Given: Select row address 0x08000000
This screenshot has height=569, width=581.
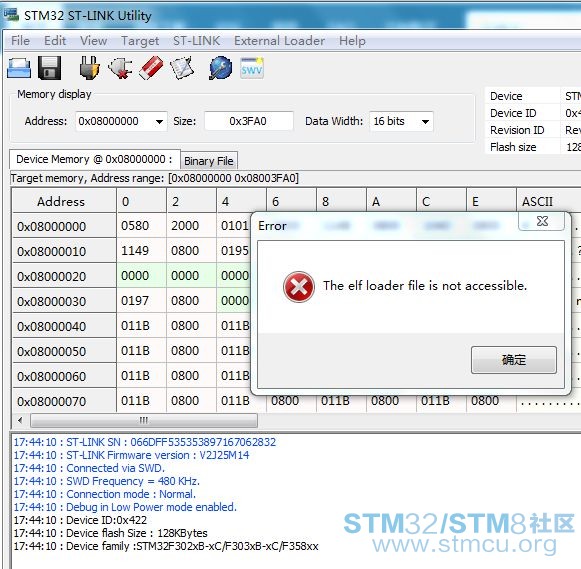Looking at the screenshot, I should click(64, 226).
